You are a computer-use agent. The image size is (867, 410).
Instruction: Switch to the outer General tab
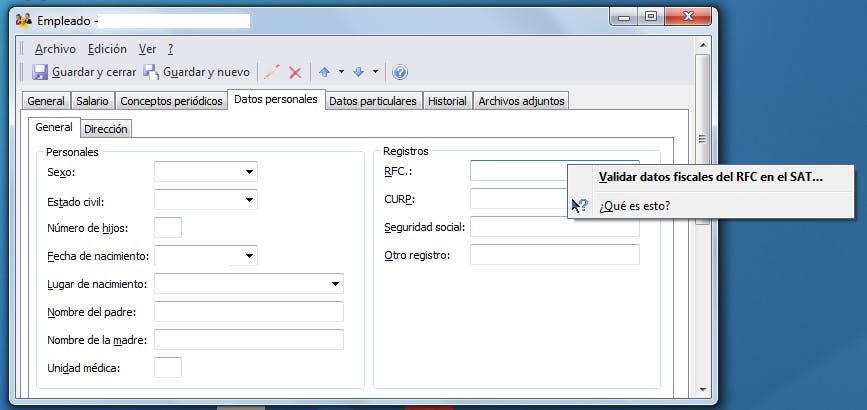point(46,101)
